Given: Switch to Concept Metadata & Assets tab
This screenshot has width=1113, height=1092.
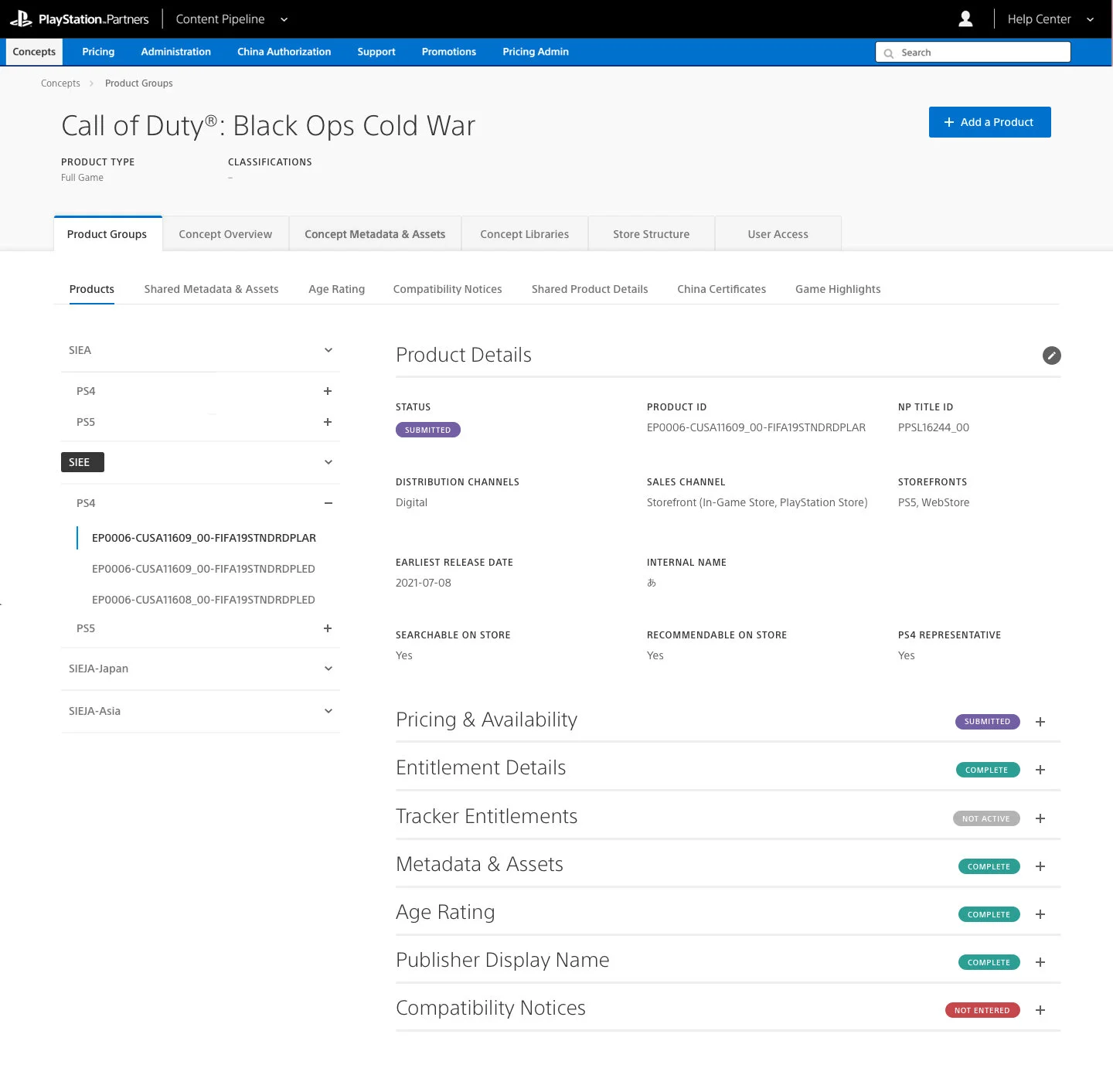Looking at the screenshot, I should (x=375, y=233).
